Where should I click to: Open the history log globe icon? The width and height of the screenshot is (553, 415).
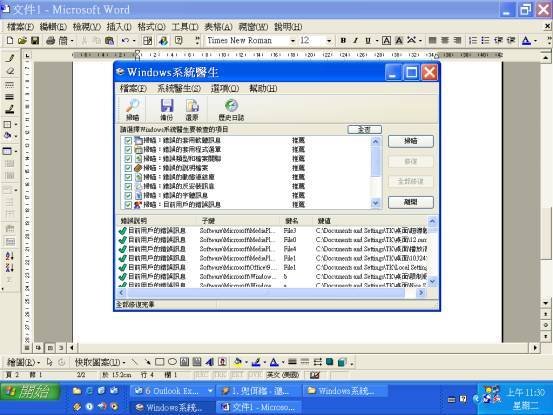(x=231, y=105)
